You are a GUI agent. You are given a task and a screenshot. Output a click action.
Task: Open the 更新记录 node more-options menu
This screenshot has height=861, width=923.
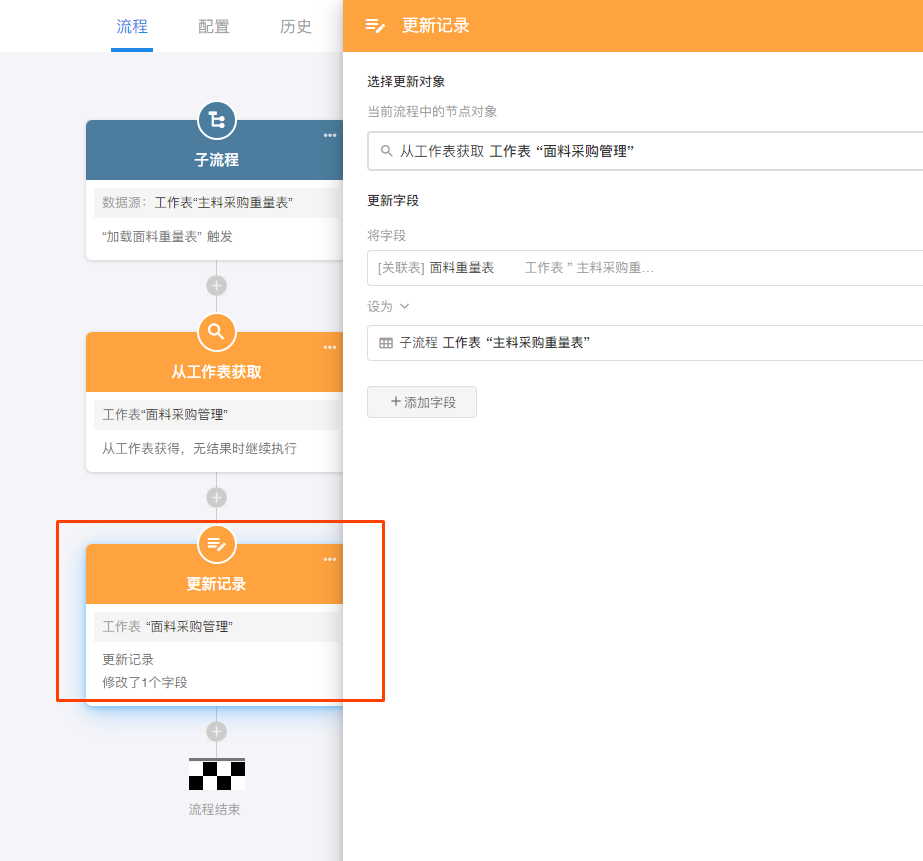[x=330, y=559]
